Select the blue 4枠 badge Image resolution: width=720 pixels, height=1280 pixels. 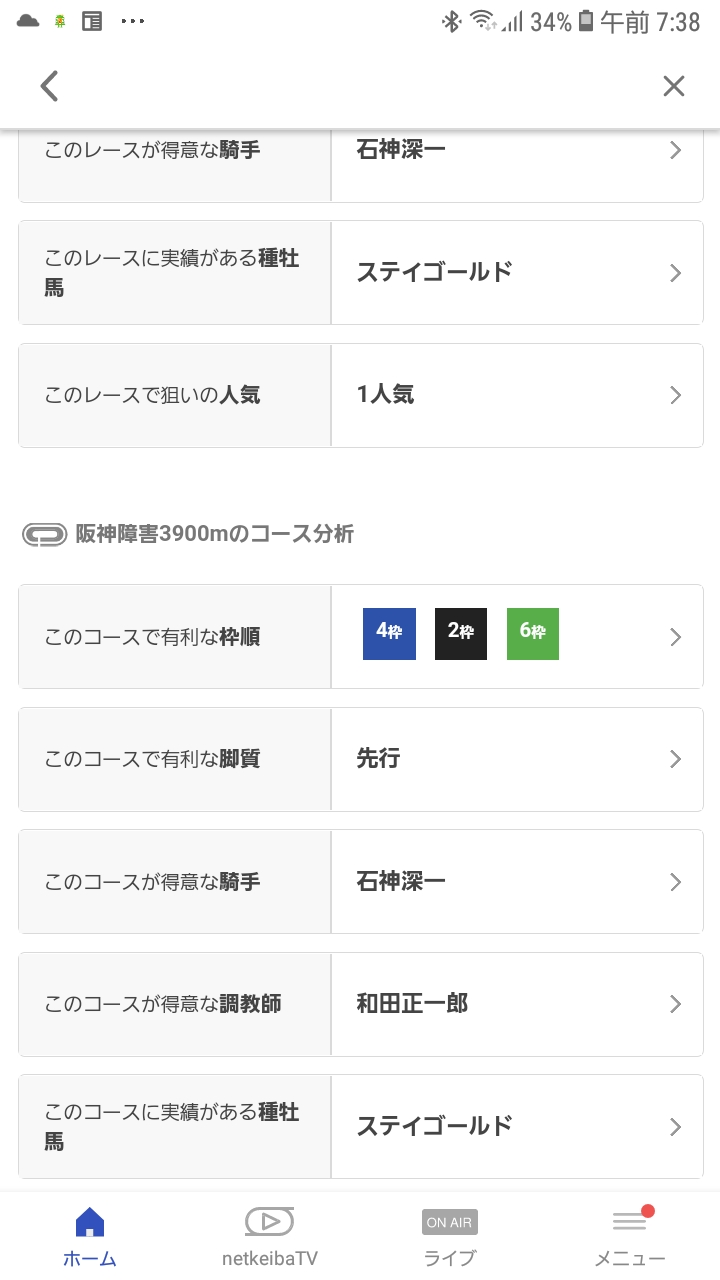(x=389, y=634)
